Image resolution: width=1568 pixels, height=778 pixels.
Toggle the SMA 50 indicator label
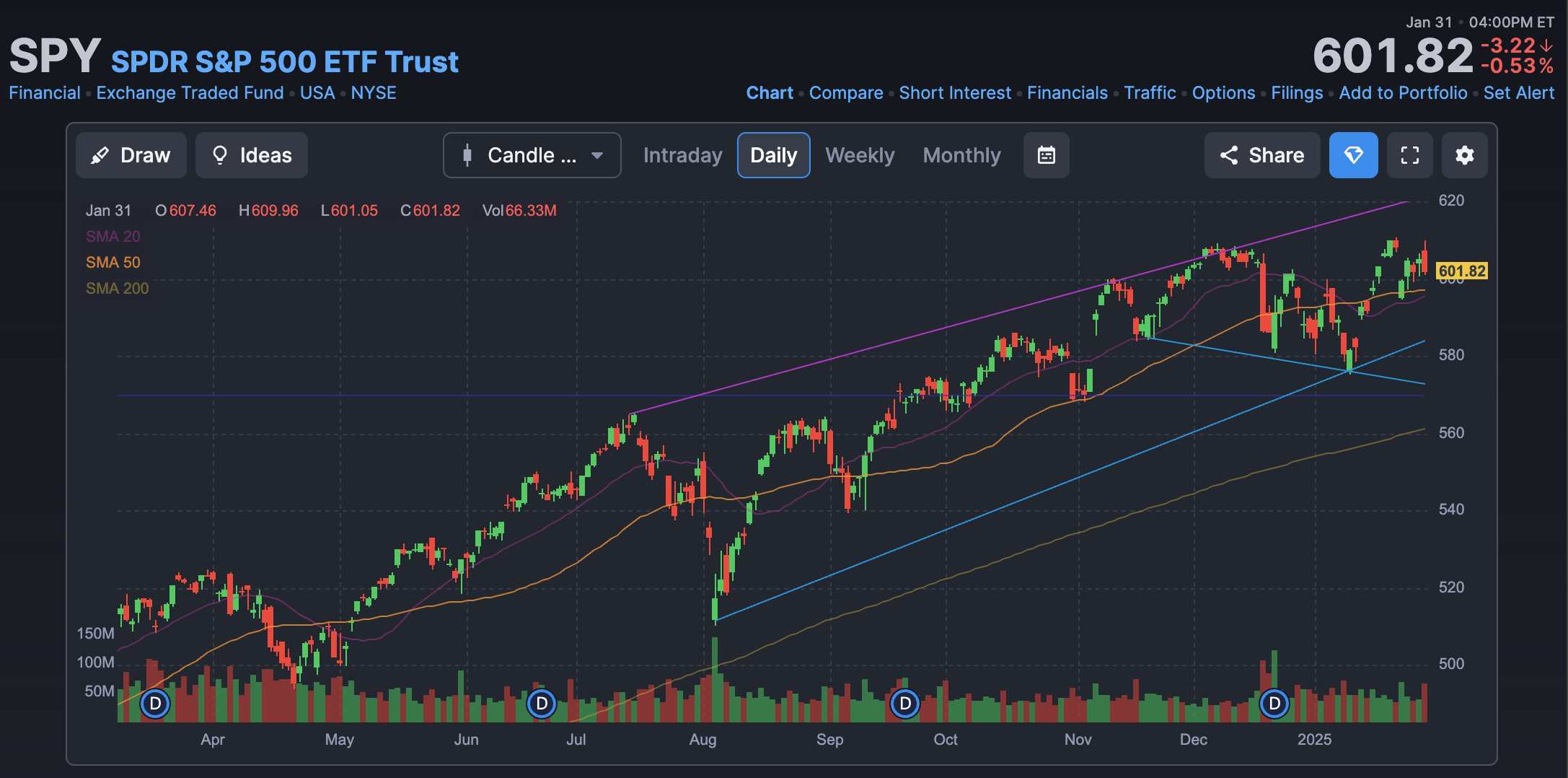pyautogui.click(x=113, y=263)
